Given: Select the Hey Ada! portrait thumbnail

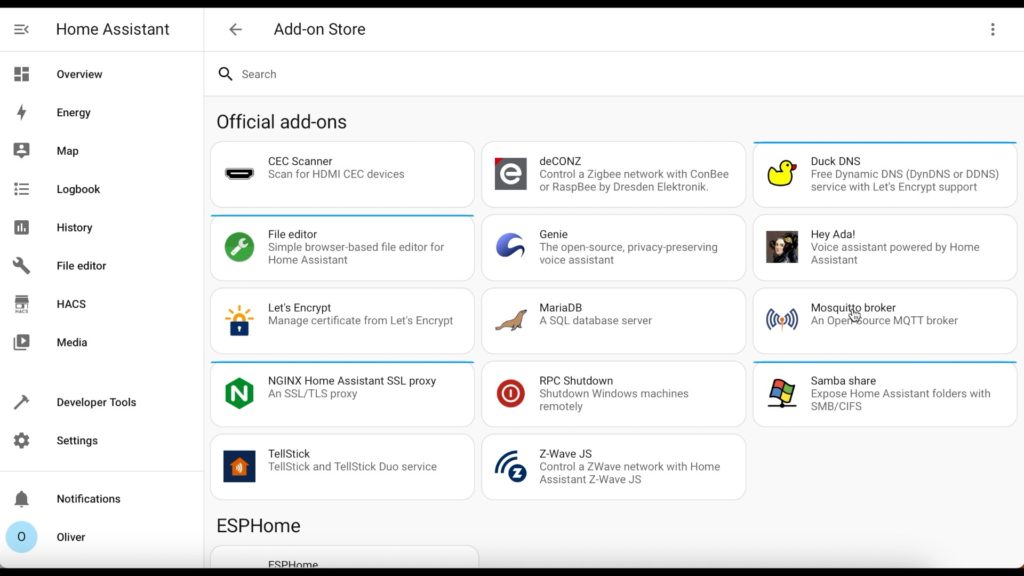Looking at the screenshot, I should click(x=782, y=247).
